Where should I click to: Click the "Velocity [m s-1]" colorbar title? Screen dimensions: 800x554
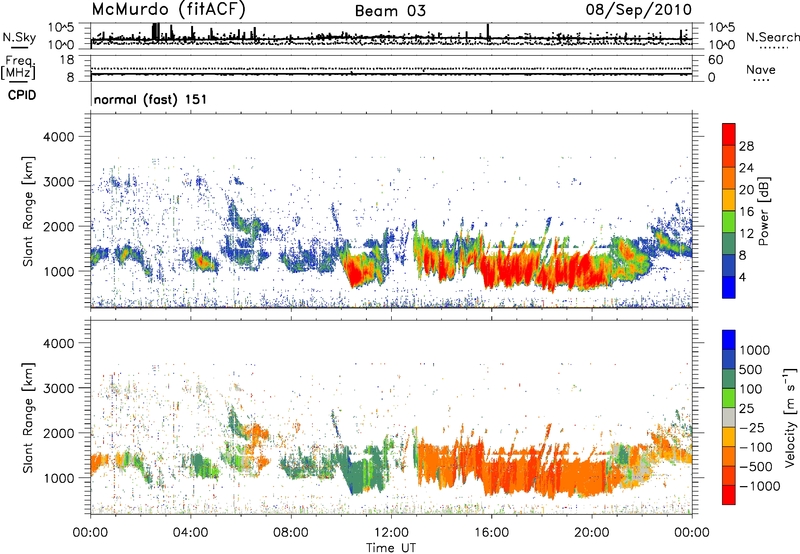(790, 417)
